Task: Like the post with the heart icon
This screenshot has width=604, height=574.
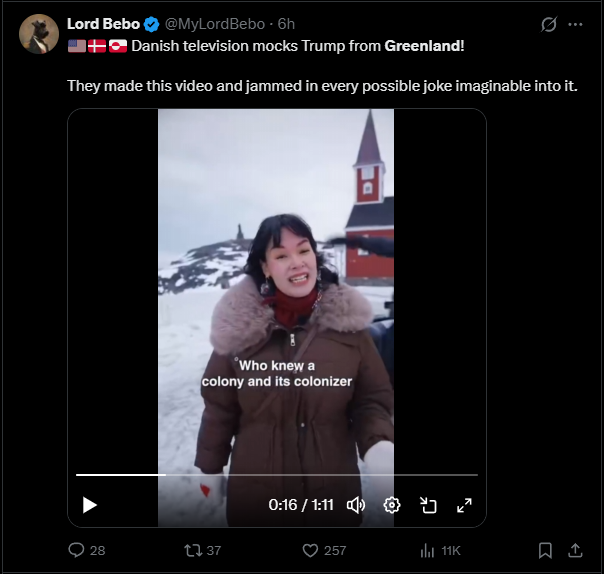Action: click(x=310, y=550)
